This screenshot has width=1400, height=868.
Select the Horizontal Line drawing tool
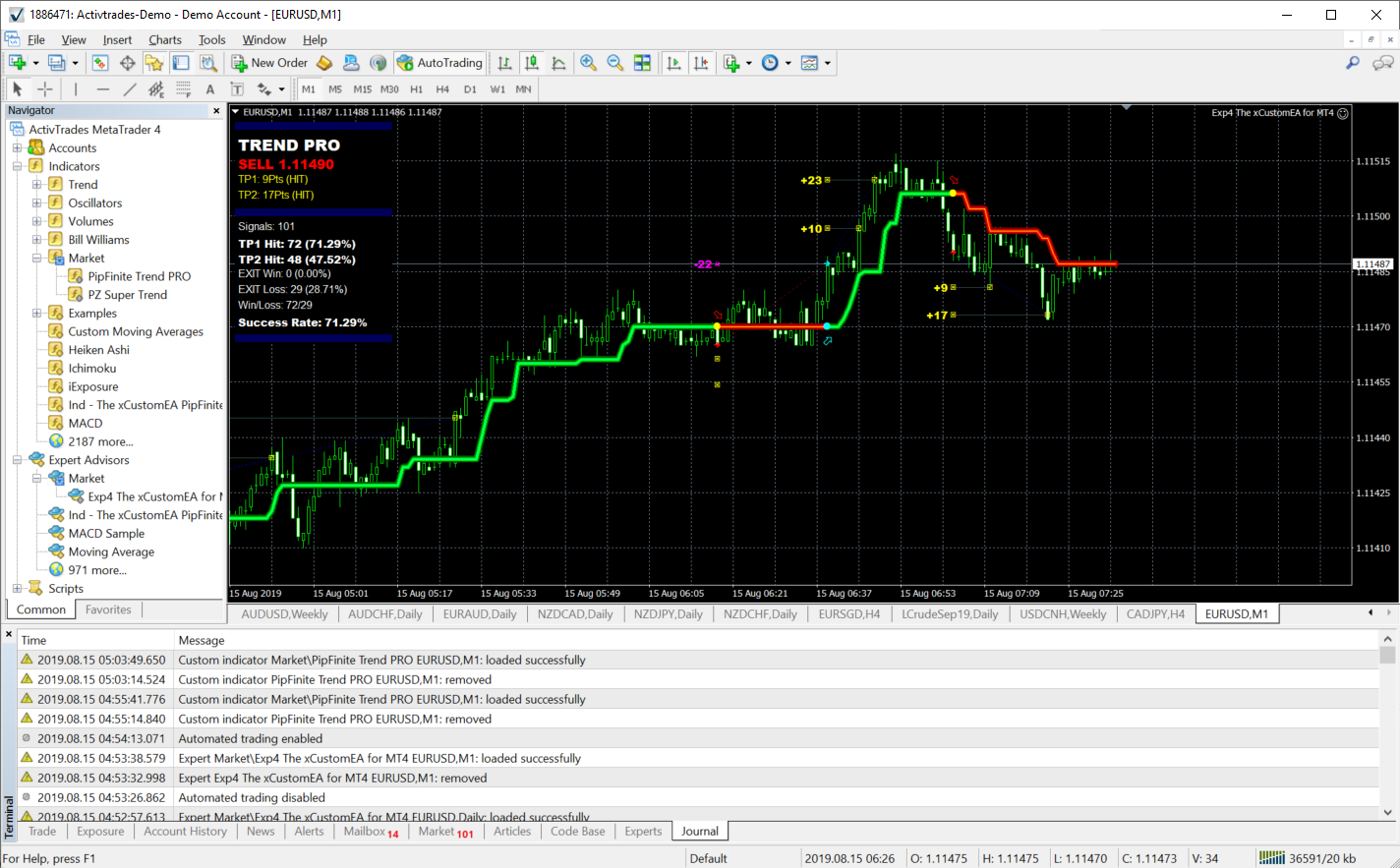103,89
